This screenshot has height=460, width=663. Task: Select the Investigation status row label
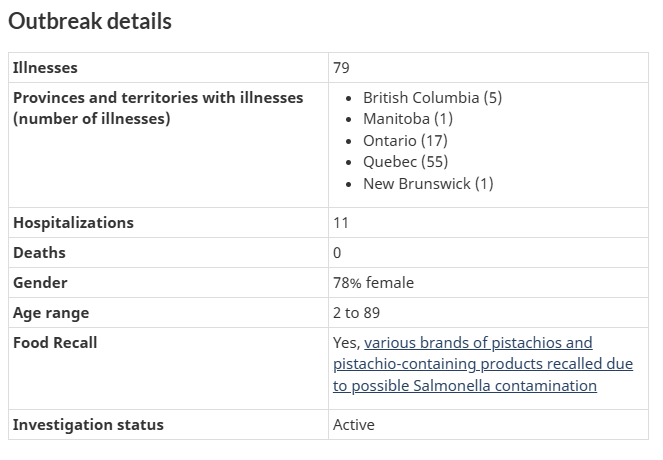point(88,425)
